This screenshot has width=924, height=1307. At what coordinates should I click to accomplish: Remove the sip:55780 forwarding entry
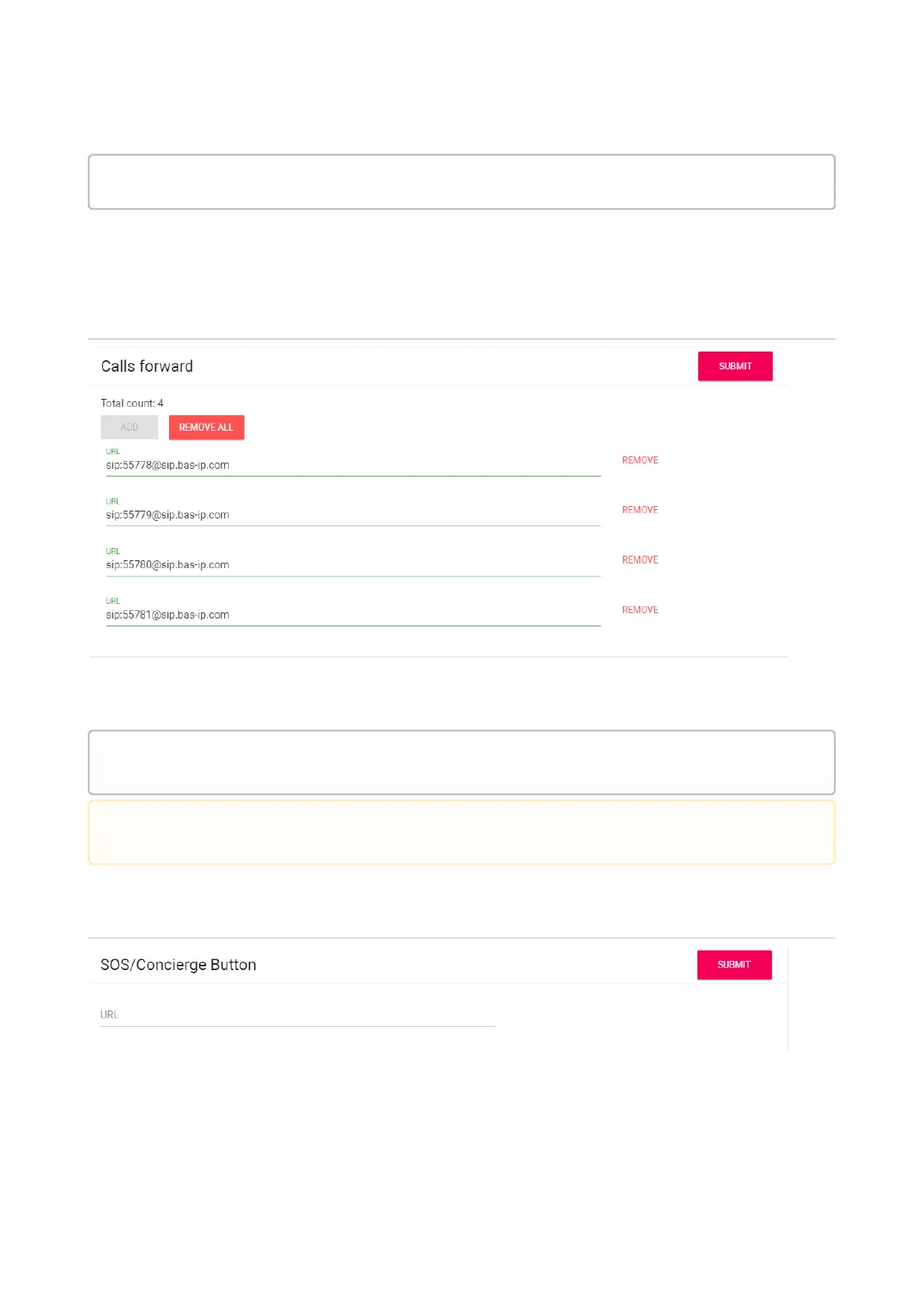[640, 560]
